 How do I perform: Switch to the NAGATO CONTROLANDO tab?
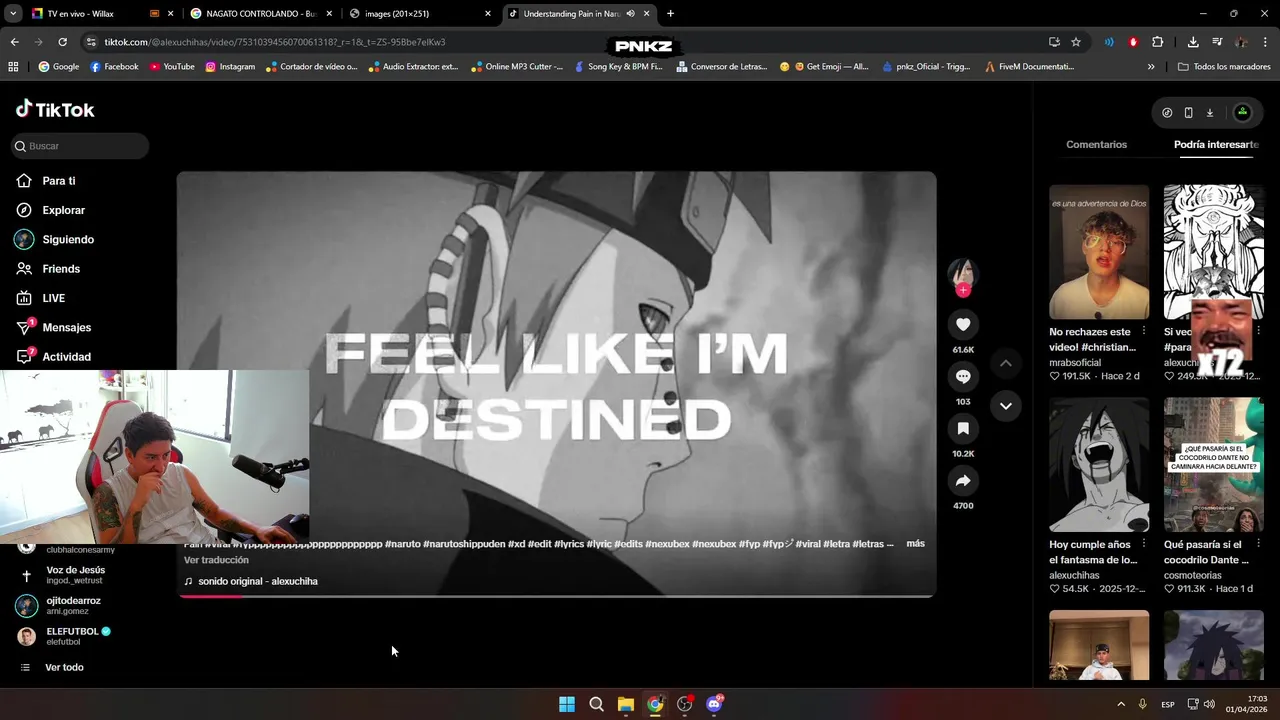[260, 14]
